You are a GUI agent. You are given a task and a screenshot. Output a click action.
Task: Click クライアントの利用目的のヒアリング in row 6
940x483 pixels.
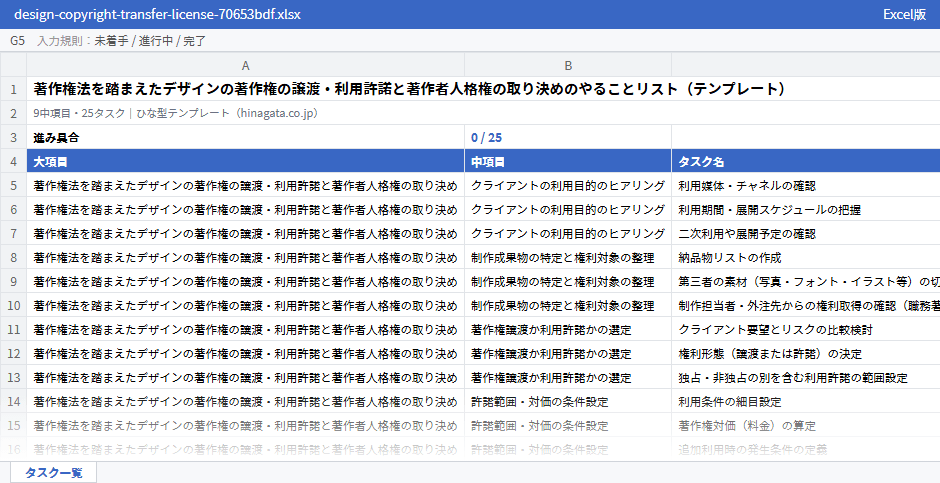click(568, 210)
